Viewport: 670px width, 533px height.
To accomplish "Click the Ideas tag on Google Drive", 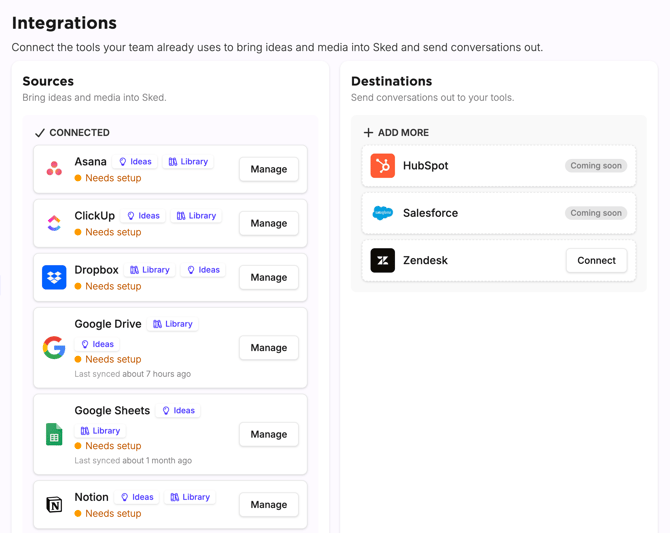I will click(97, 344).
